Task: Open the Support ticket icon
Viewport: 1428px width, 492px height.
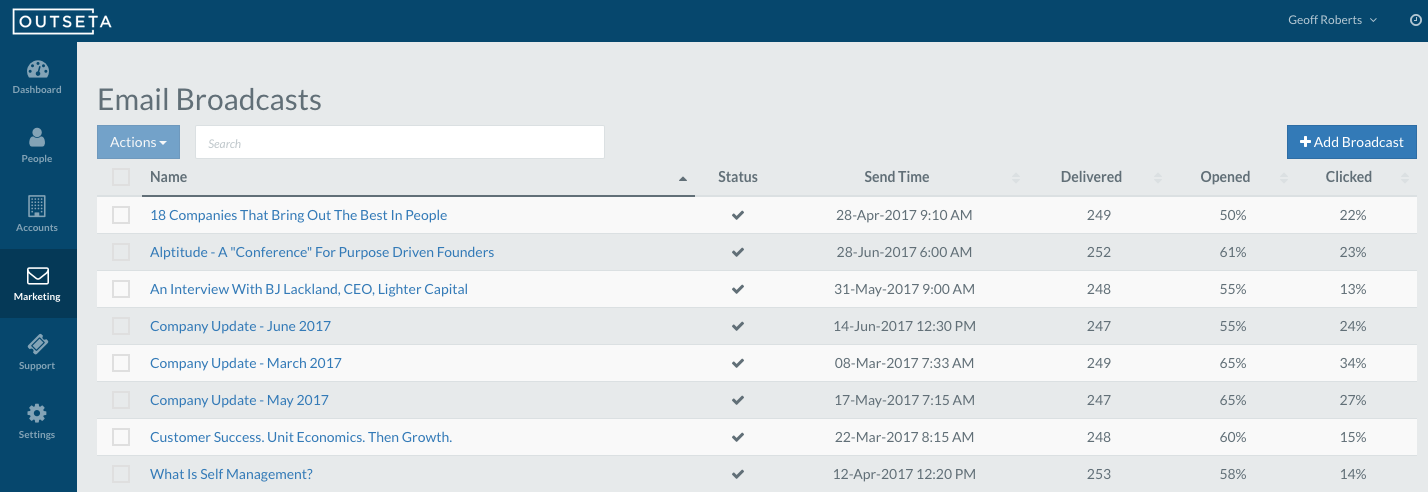Action: (x=37, y=345)
